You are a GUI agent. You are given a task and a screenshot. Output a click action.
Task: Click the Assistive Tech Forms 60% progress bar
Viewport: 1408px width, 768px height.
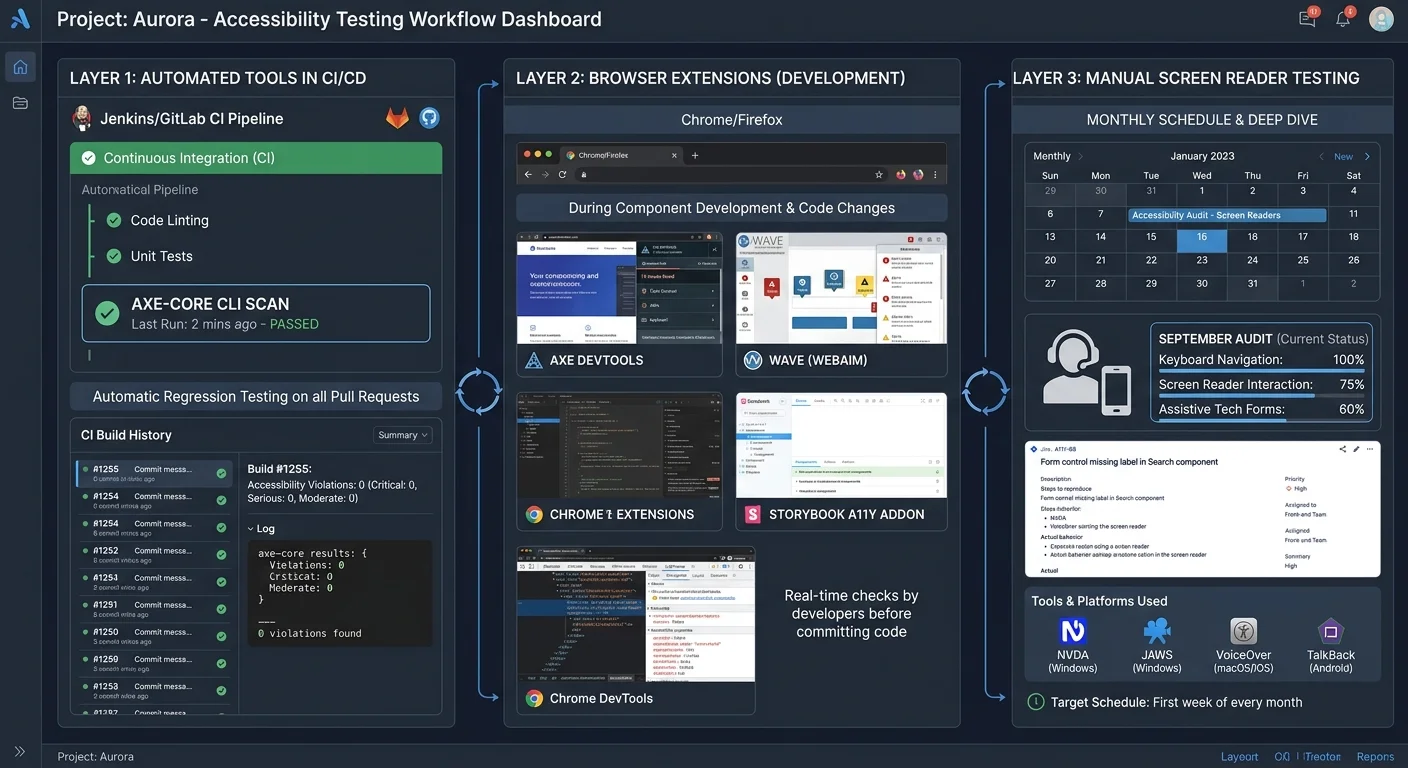tap(1262, 420)
